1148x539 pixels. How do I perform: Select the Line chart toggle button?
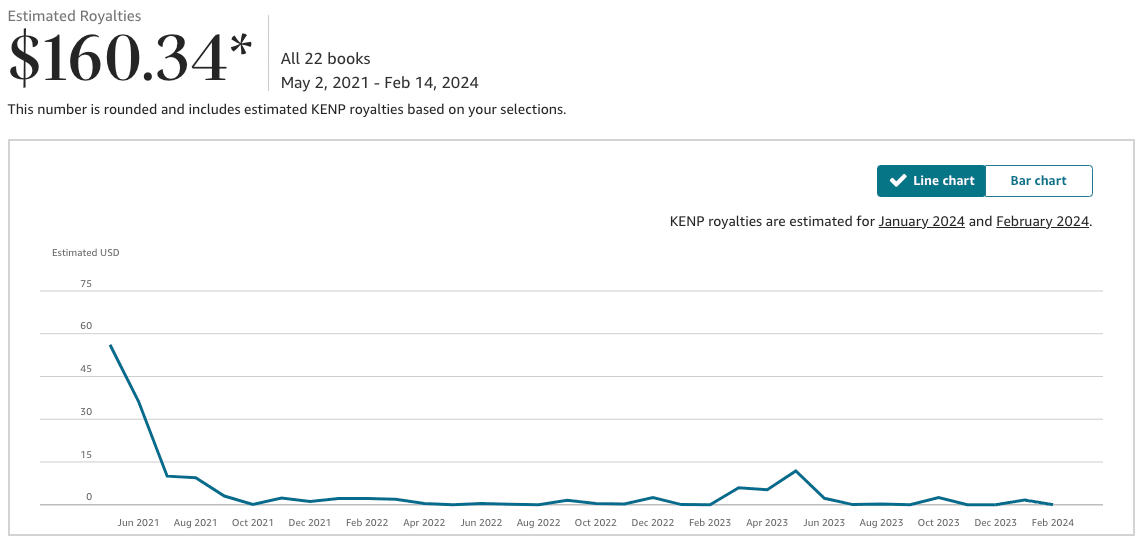point(931,181)
